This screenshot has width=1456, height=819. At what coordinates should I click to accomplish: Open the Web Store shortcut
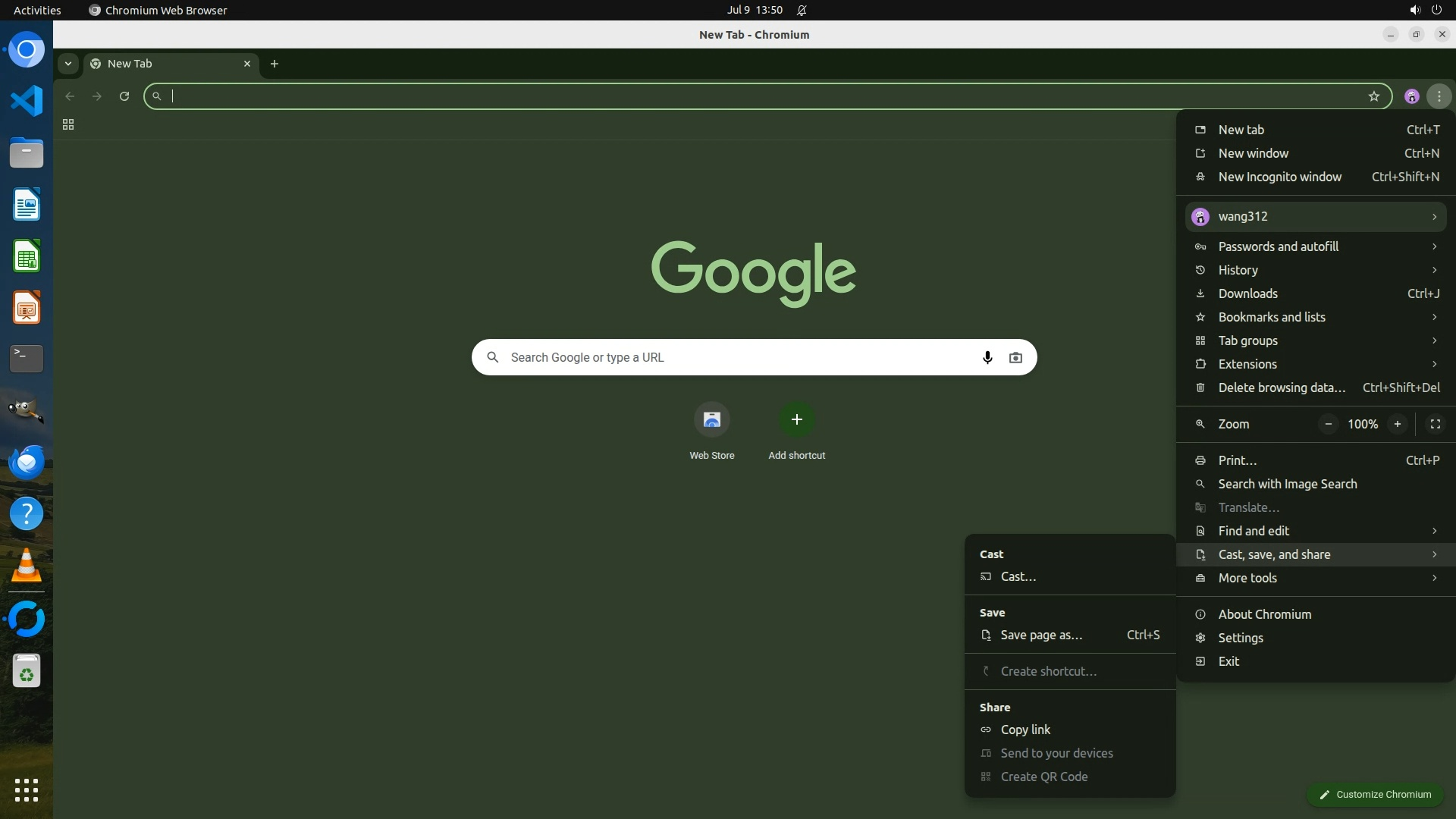711,419
